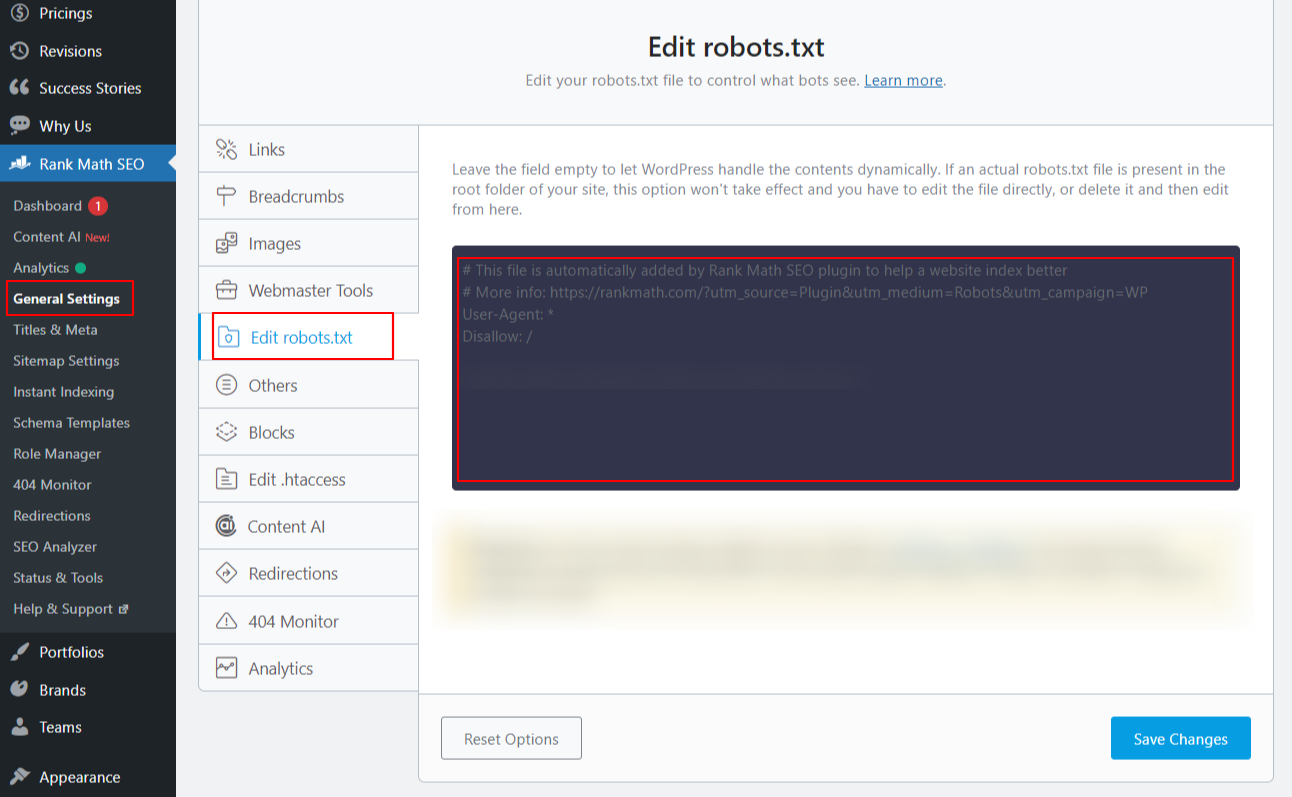Click the Content AI tab icon
1292x797 pixels.
[227, 526]
